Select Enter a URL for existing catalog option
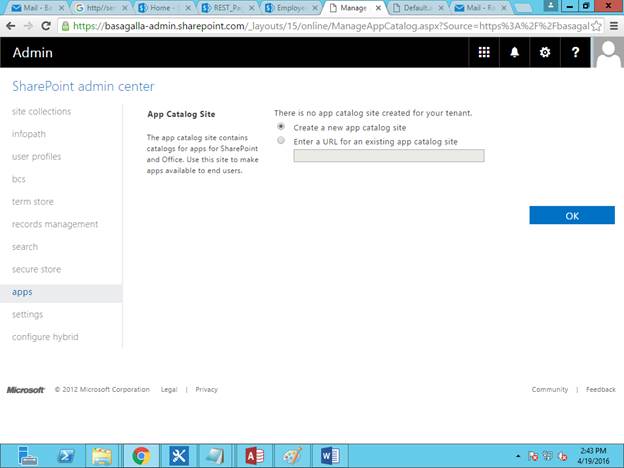Viewport: 624px width, 468px height. (x=281, y=140)
